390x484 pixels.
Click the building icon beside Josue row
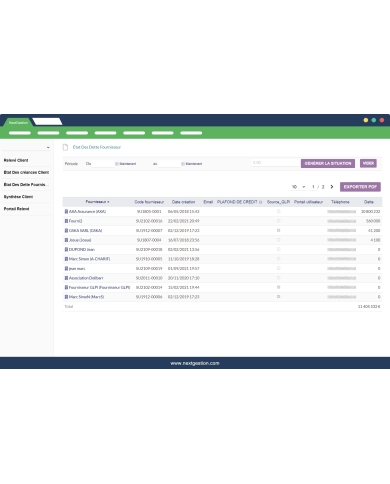click(x=66, y=240)
